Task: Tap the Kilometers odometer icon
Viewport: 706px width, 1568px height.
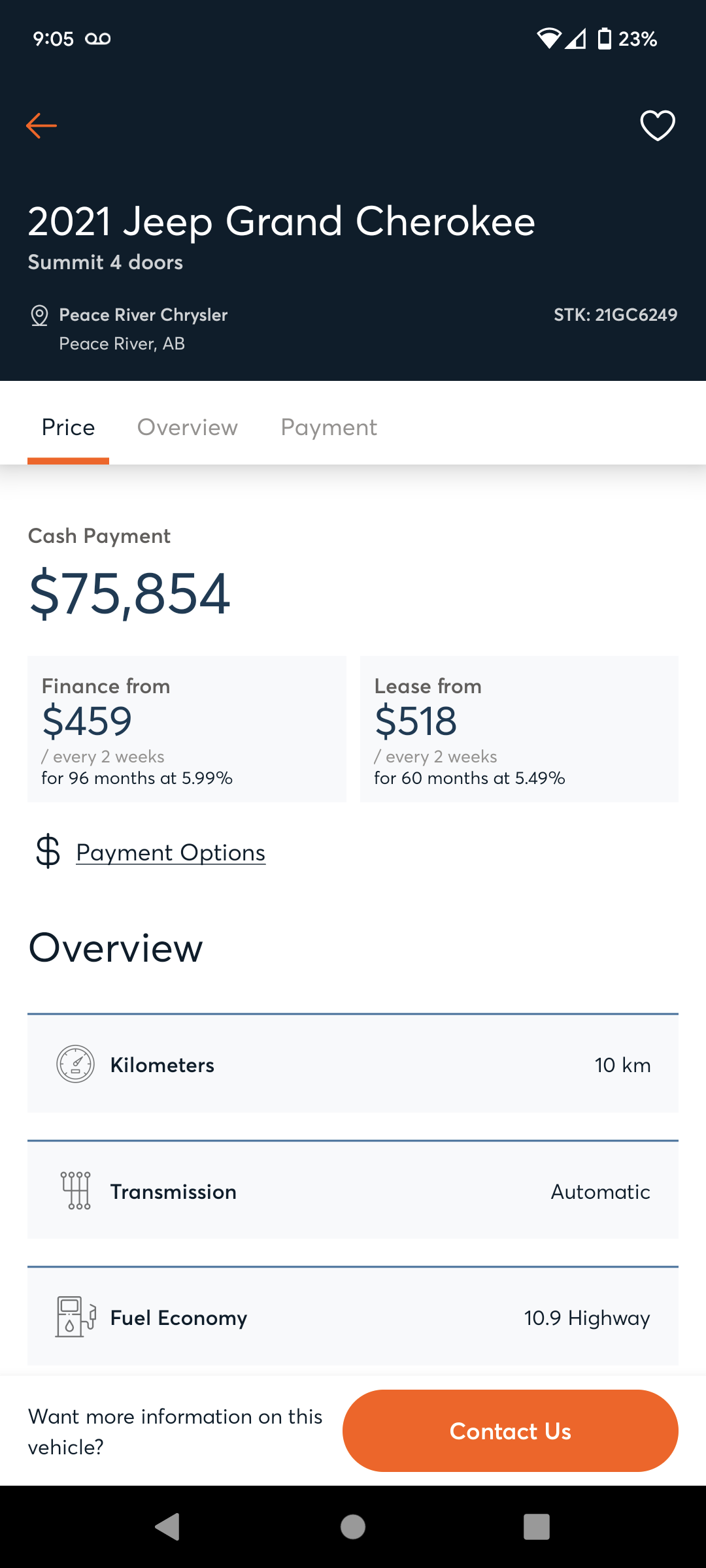Action: tap(76, 1064)
